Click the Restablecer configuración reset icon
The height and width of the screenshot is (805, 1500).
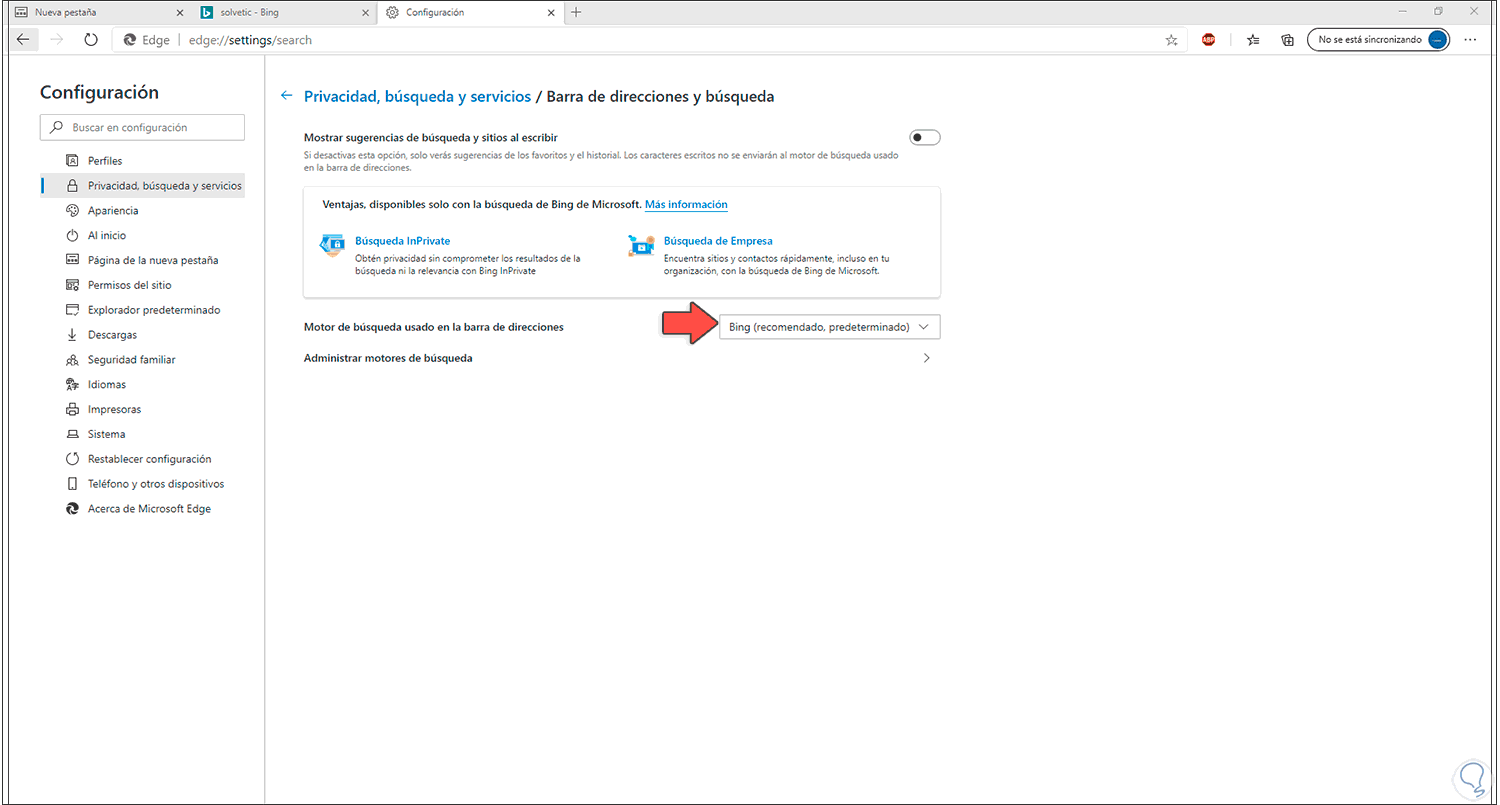click(72, 459)
